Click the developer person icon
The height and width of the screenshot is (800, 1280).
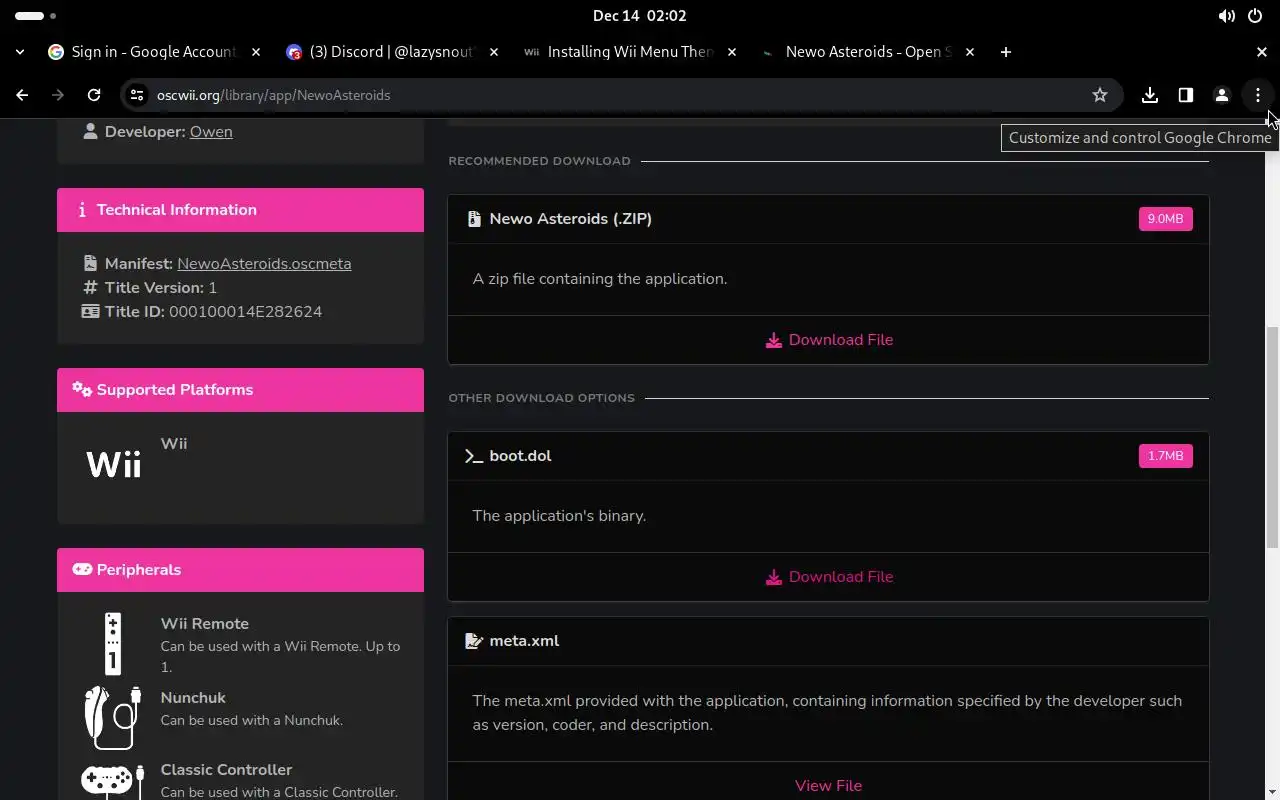(x=91, y=132)
